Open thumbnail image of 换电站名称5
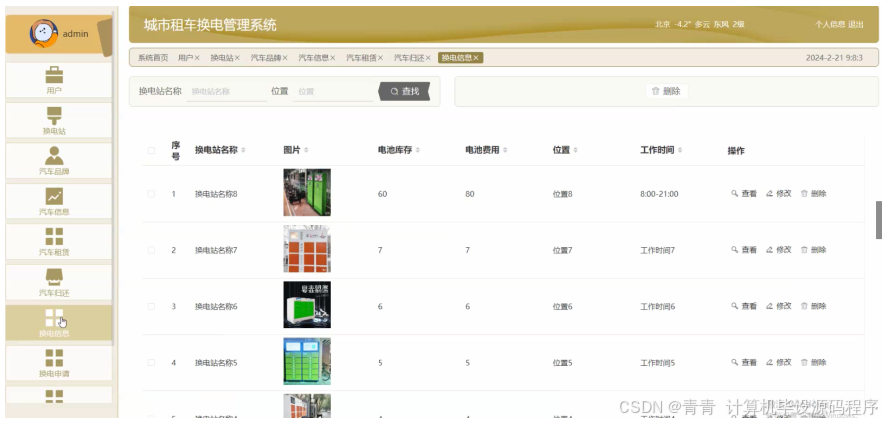This screenshot has width=882, height=422. click(307, 361)
